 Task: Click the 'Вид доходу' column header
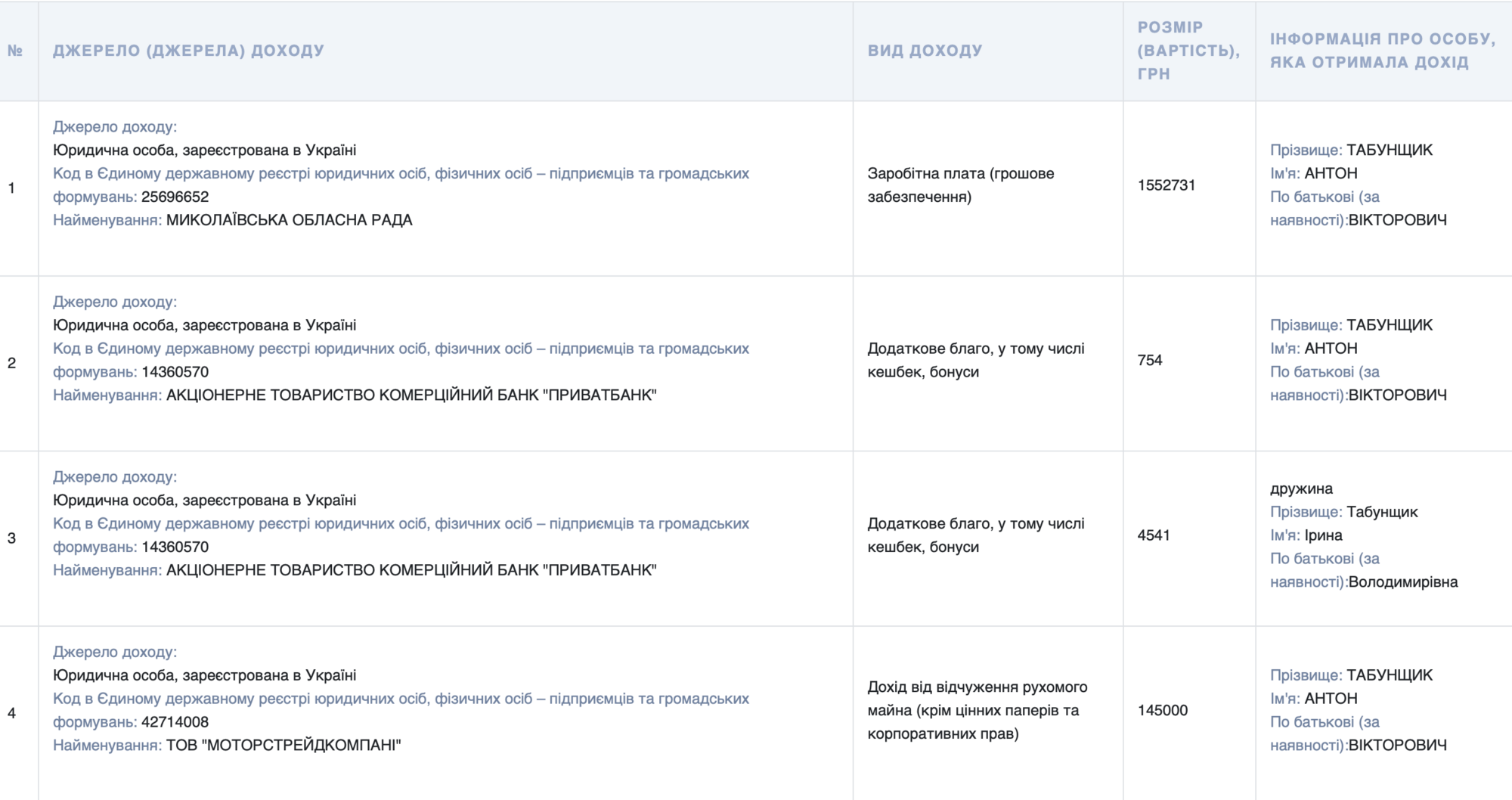[x=925, y=51]
